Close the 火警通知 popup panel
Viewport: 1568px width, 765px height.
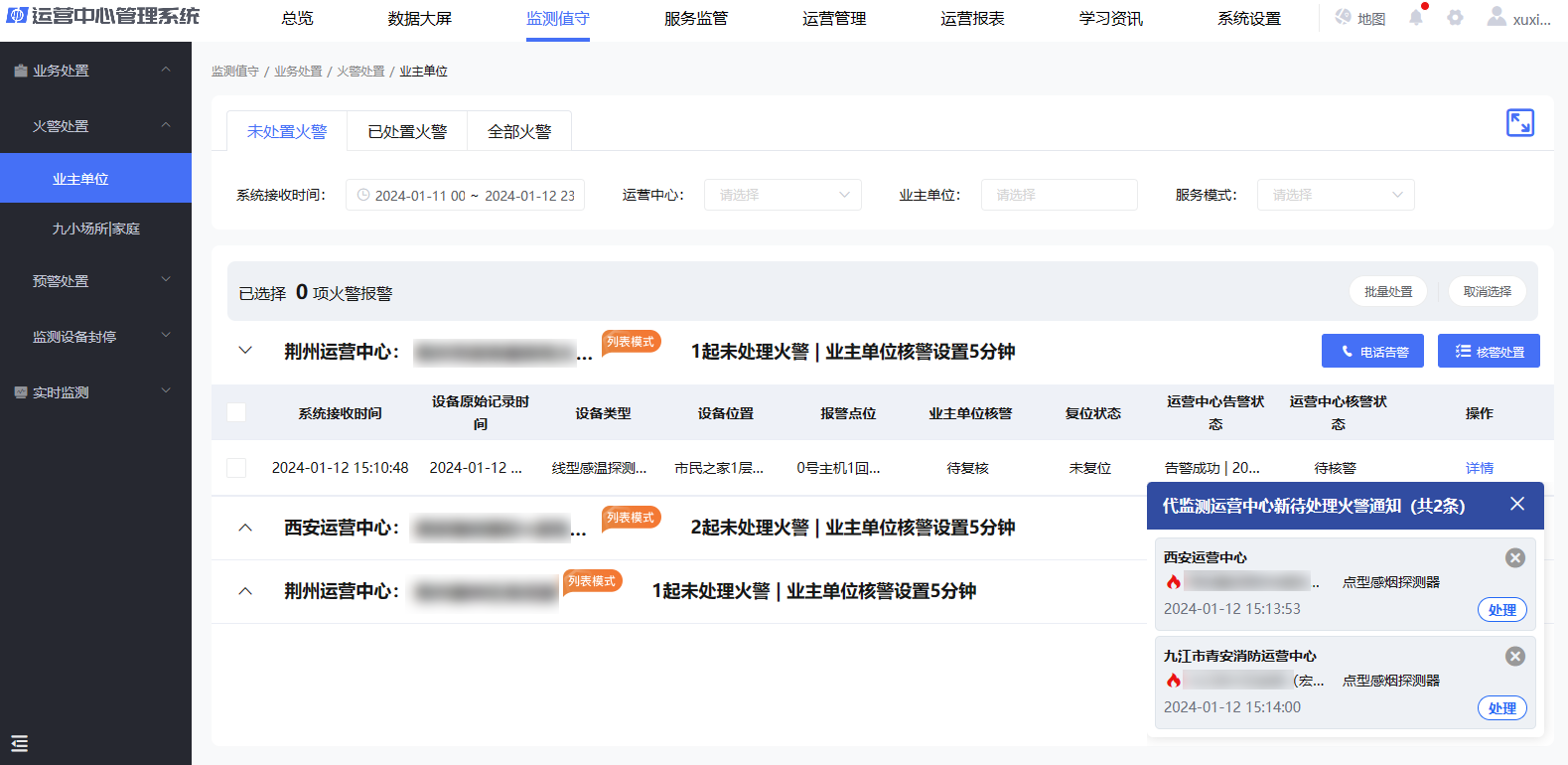pyautogui.click(x=1516, y=505)
